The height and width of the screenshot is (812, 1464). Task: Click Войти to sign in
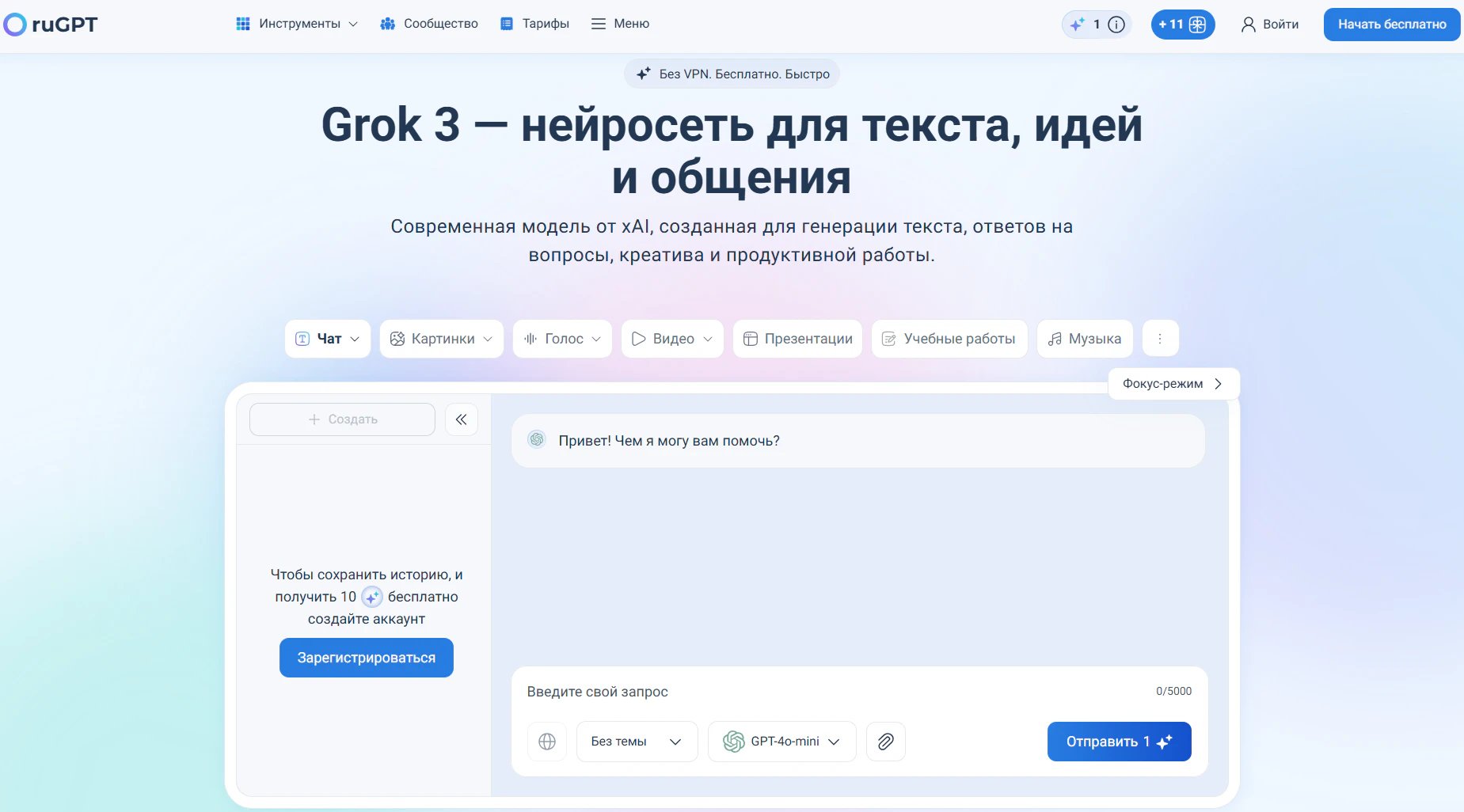tap(1270, 25)
